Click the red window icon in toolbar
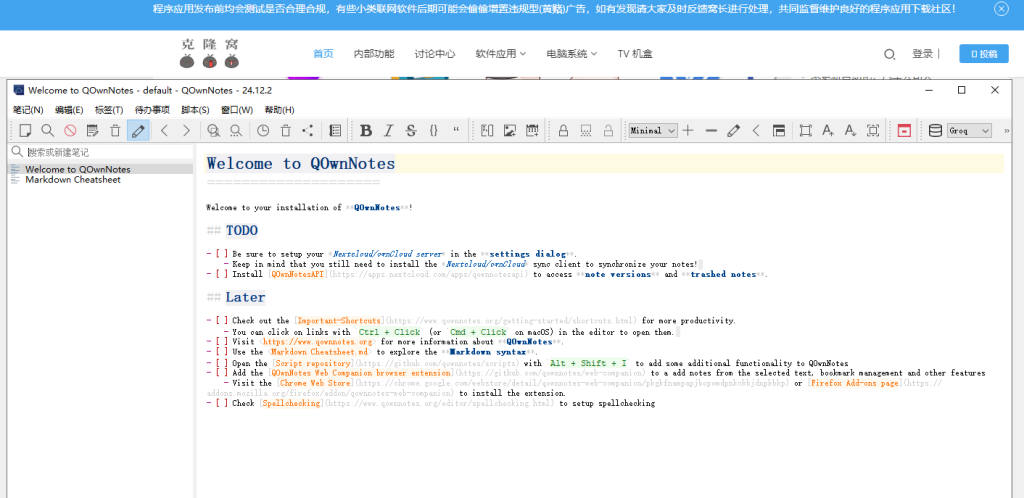Image resolution: width=1024 pixels, height=498 pixels. tap(904, 131)
